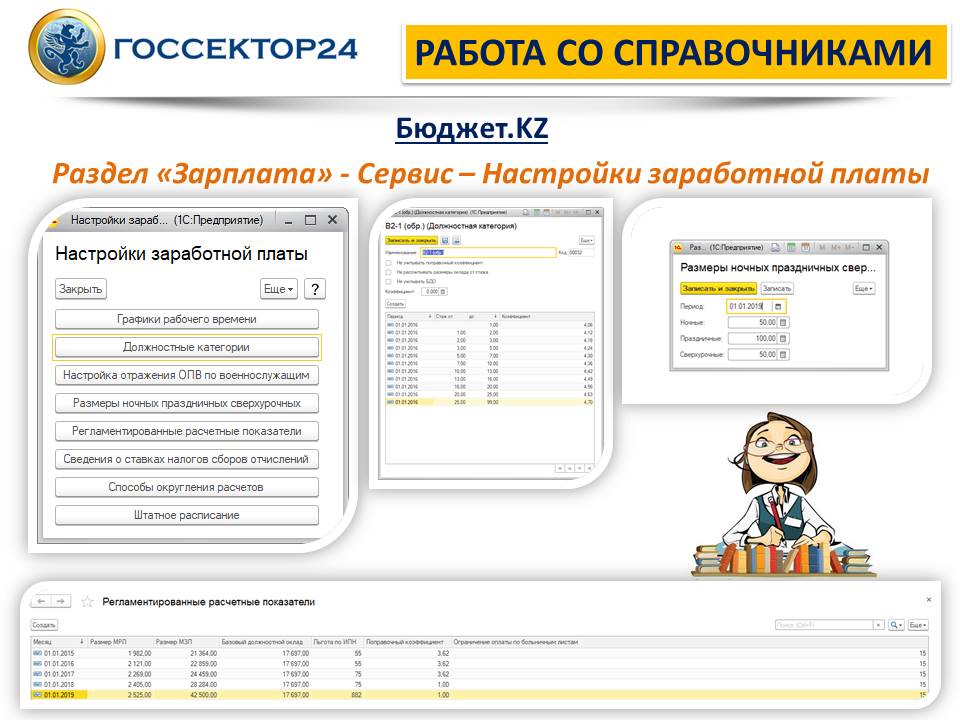
Task: Open Еще dropdown in Размеры ночных праздничных window
Action: coord(864,288)
